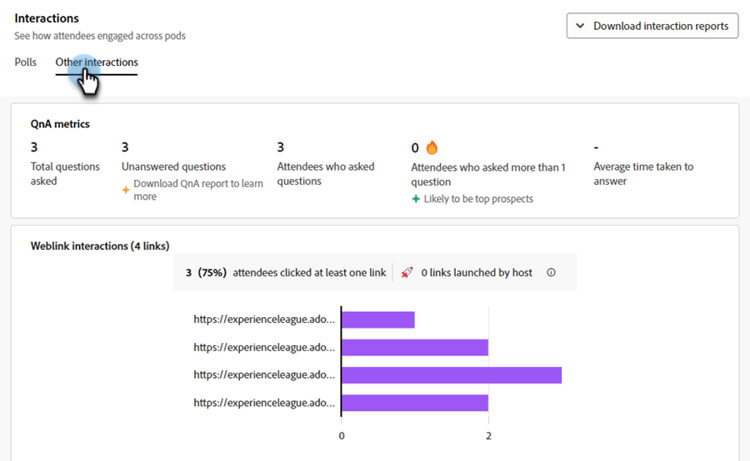This screenshot has width=750, height=461.
Task: Click the fourth experienceleague link label
Action: 265,403
